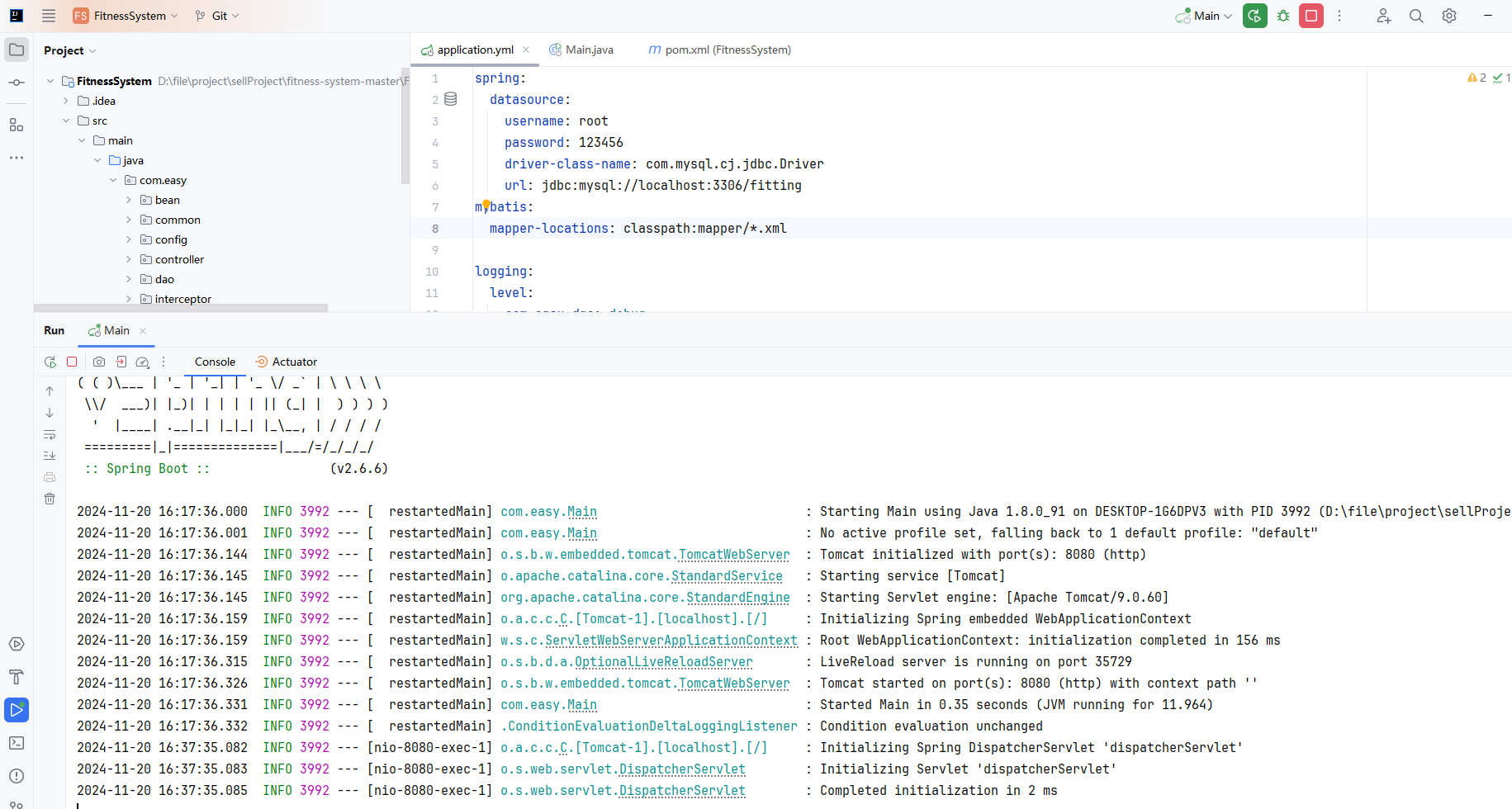Start debugging with the bug icon
The image size is (1512, 809).
[x=1283, y=16]
